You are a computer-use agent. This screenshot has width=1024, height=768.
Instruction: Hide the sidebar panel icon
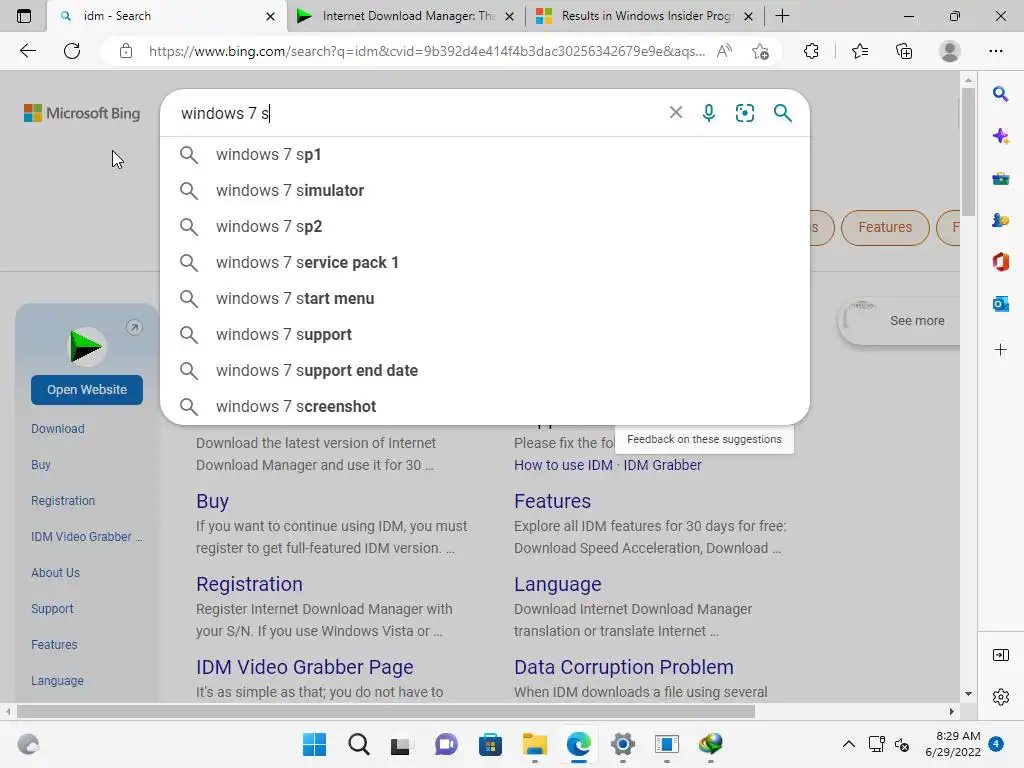click(x=1000, y=655)
